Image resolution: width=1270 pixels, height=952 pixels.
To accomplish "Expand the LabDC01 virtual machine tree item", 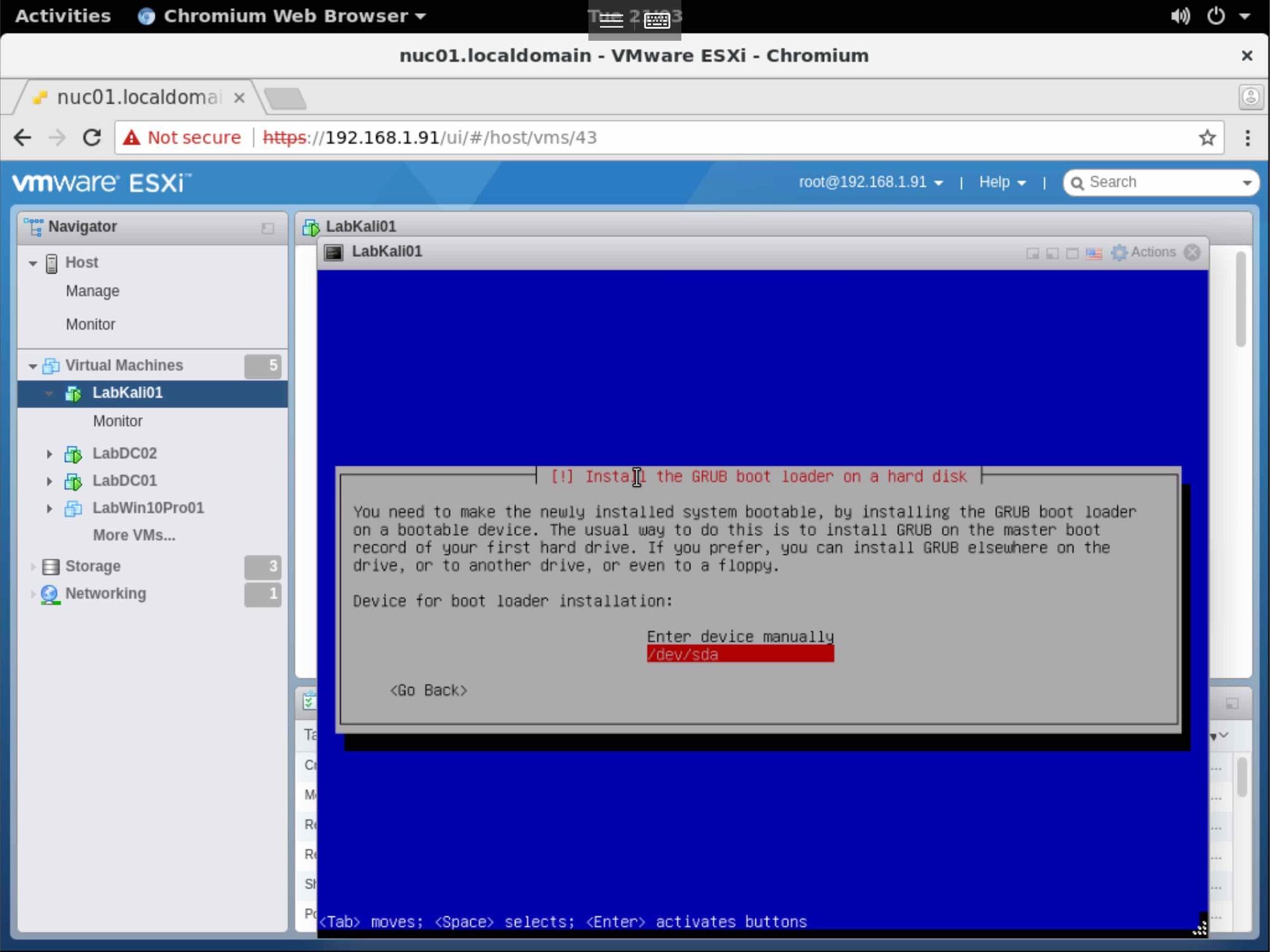I will 48,480.
